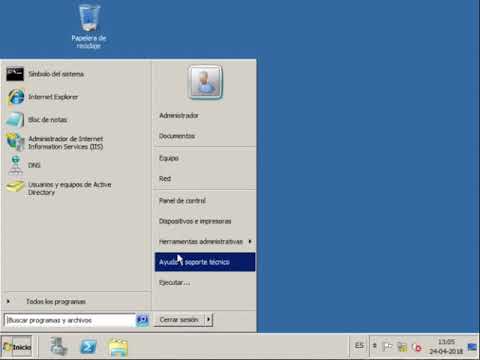Click the Inicio start button
The image size is (480, 360).
17,347
